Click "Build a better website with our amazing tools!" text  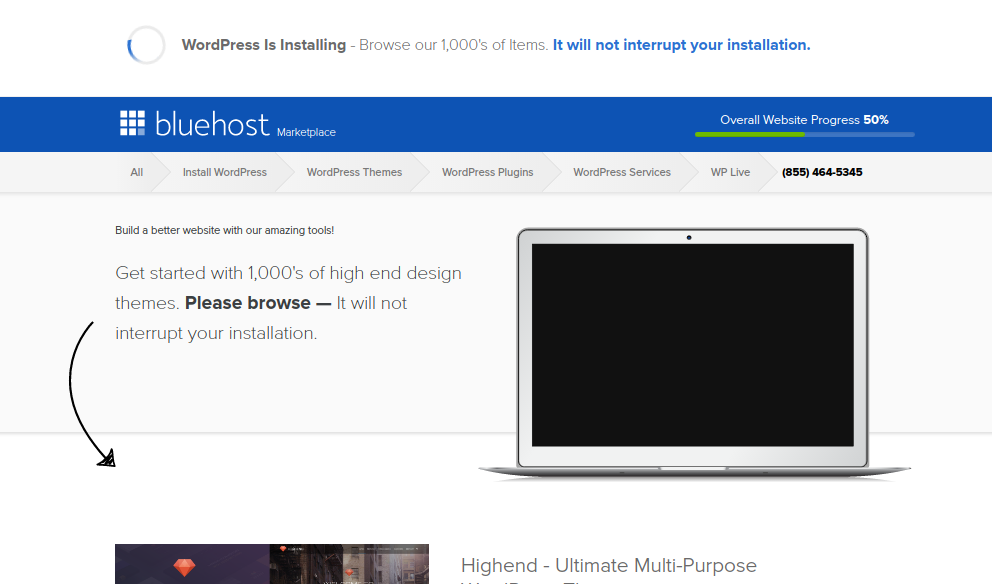(x=225, y=230)
